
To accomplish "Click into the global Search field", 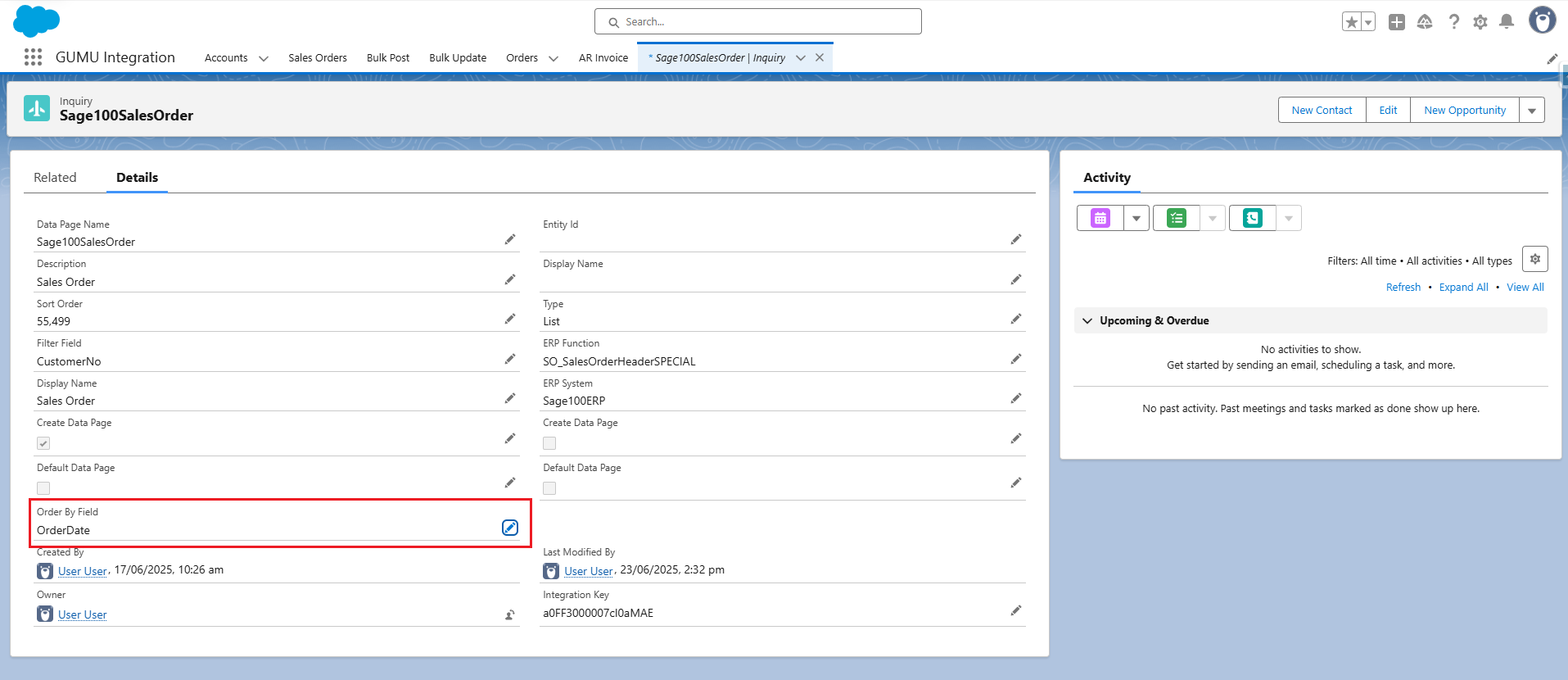I will 758,22.
